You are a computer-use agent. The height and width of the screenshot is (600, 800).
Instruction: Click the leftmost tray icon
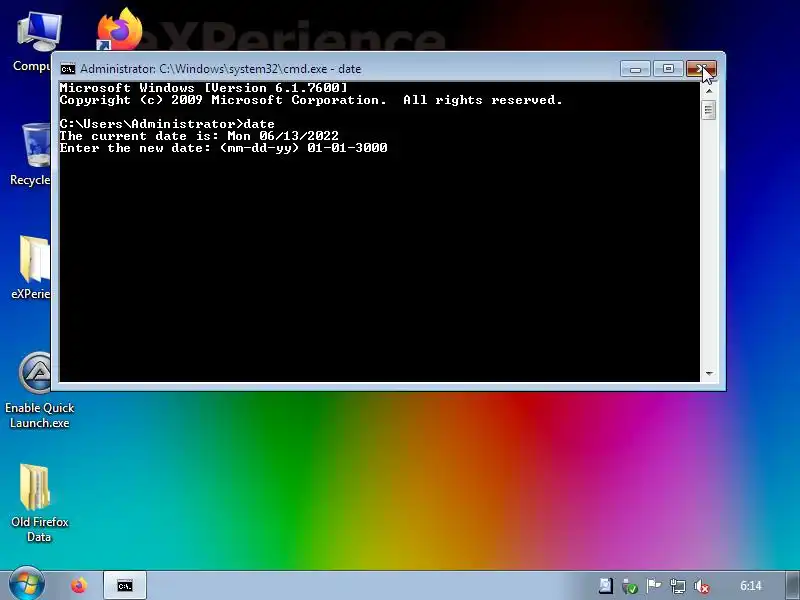coord(606,586)
